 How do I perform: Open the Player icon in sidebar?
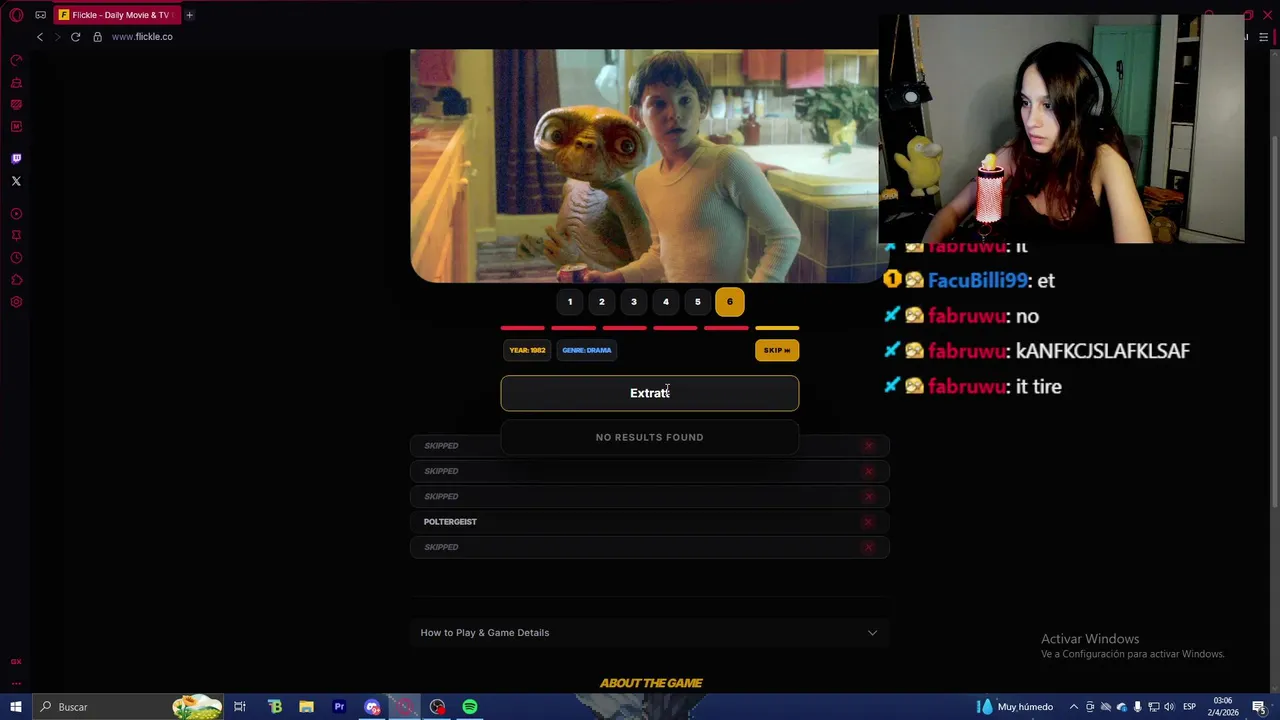click(x=16, y=214)
